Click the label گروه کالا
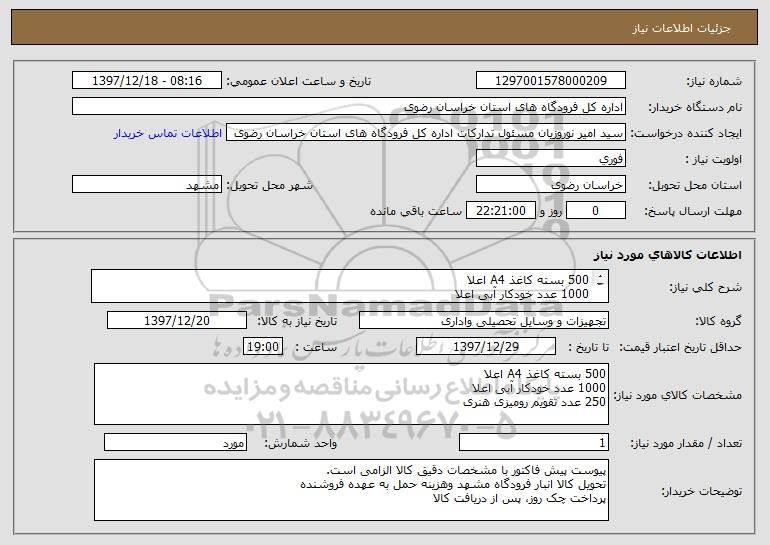The height and width of the screenshot is (545, 770). tap(718, 322)
